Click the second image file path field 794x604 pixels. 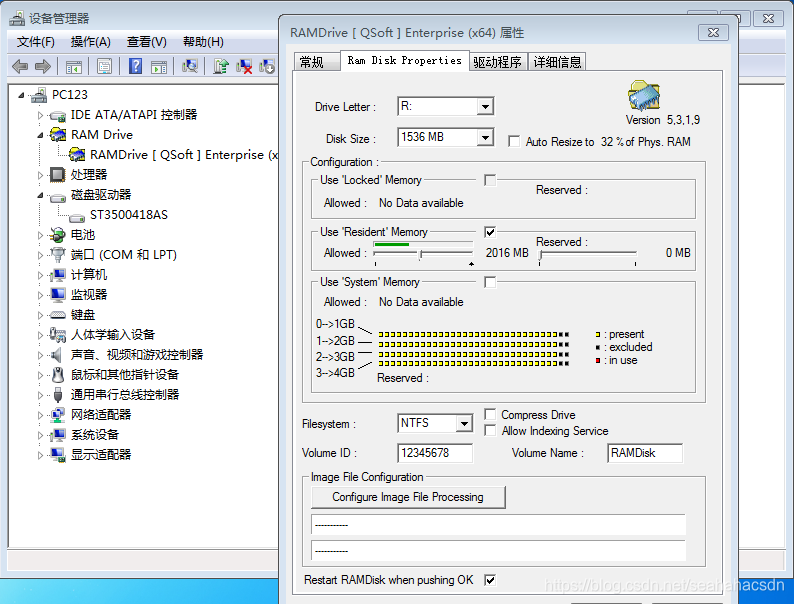[x=498, y=550]
